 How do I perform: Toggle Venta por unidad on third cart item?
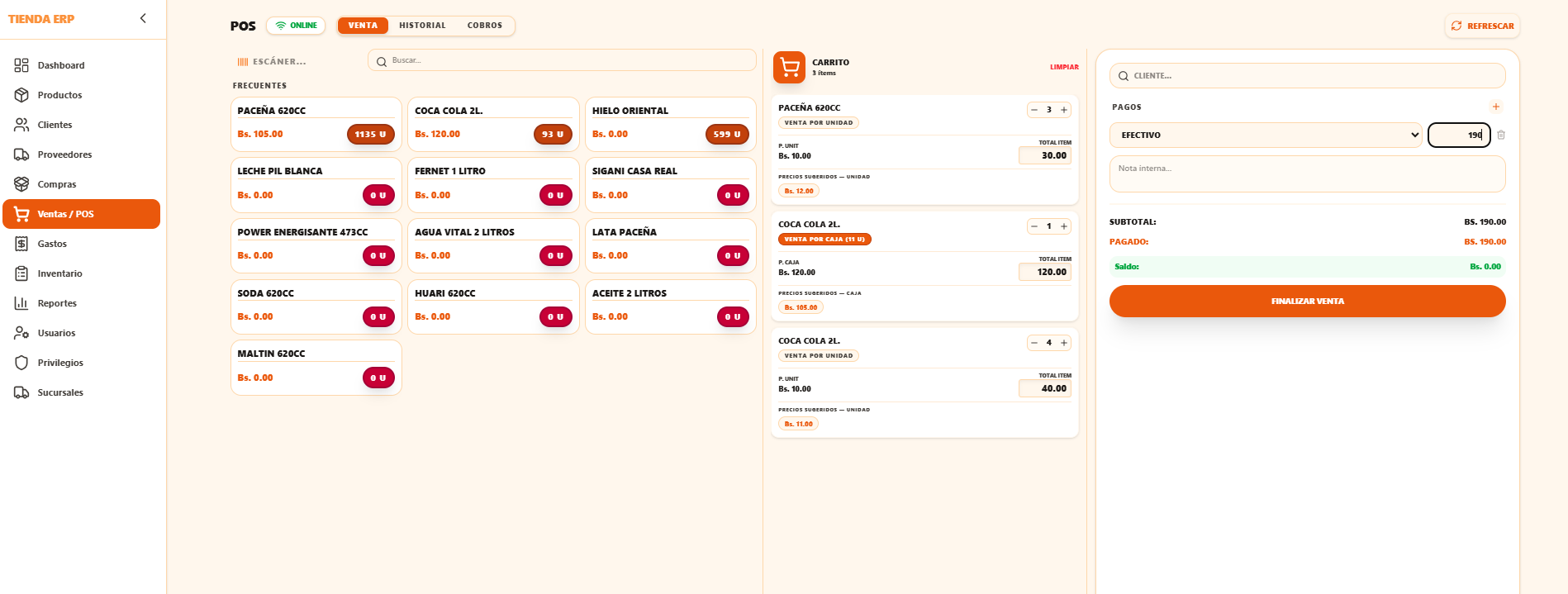(x=819, y=356)
